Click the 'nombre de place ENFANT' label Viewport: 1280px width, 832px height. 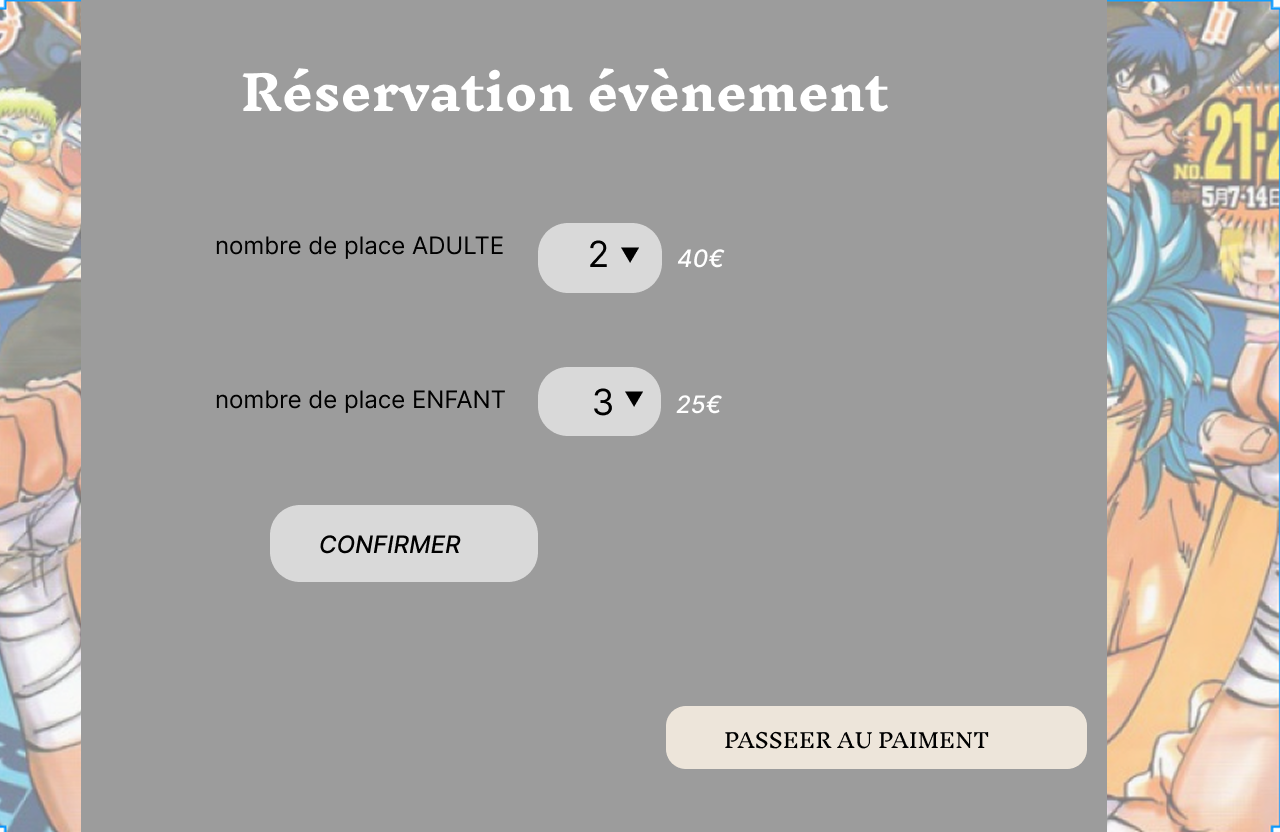(x=359, y=400)
